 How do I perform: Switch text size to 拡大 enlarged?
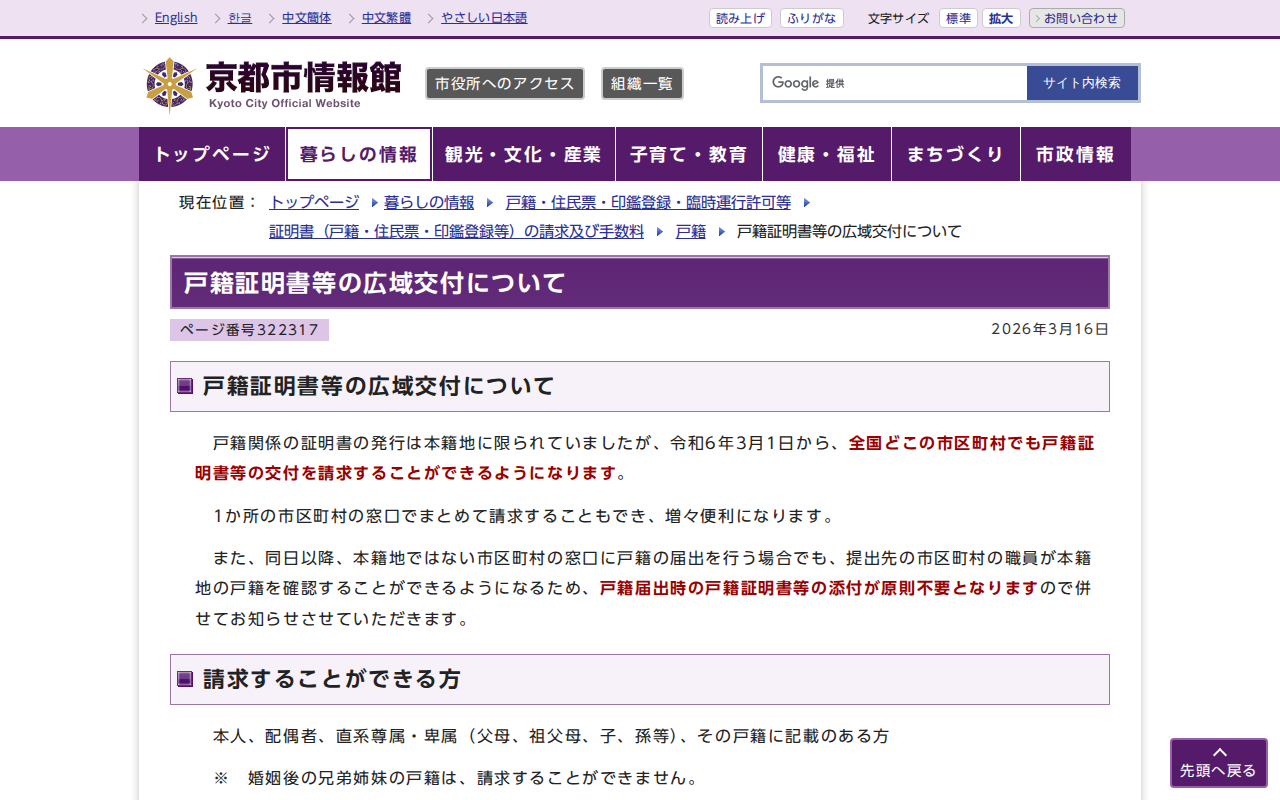tap(1000, 17)
